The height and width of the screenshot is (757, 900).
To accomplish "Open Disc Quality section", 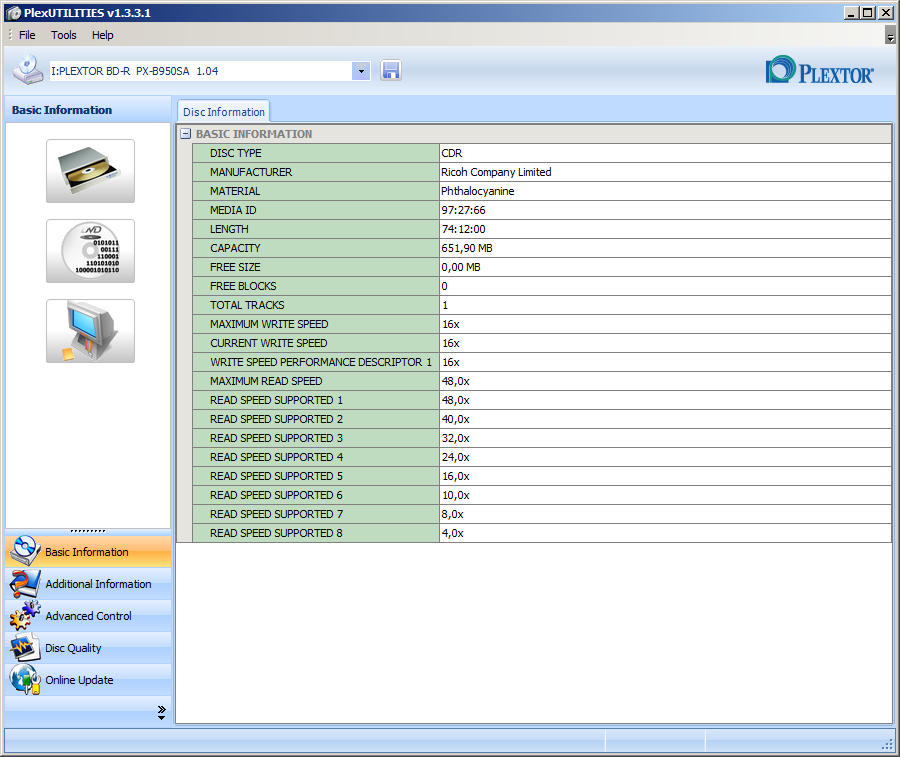I will click(x=88, y=648).
